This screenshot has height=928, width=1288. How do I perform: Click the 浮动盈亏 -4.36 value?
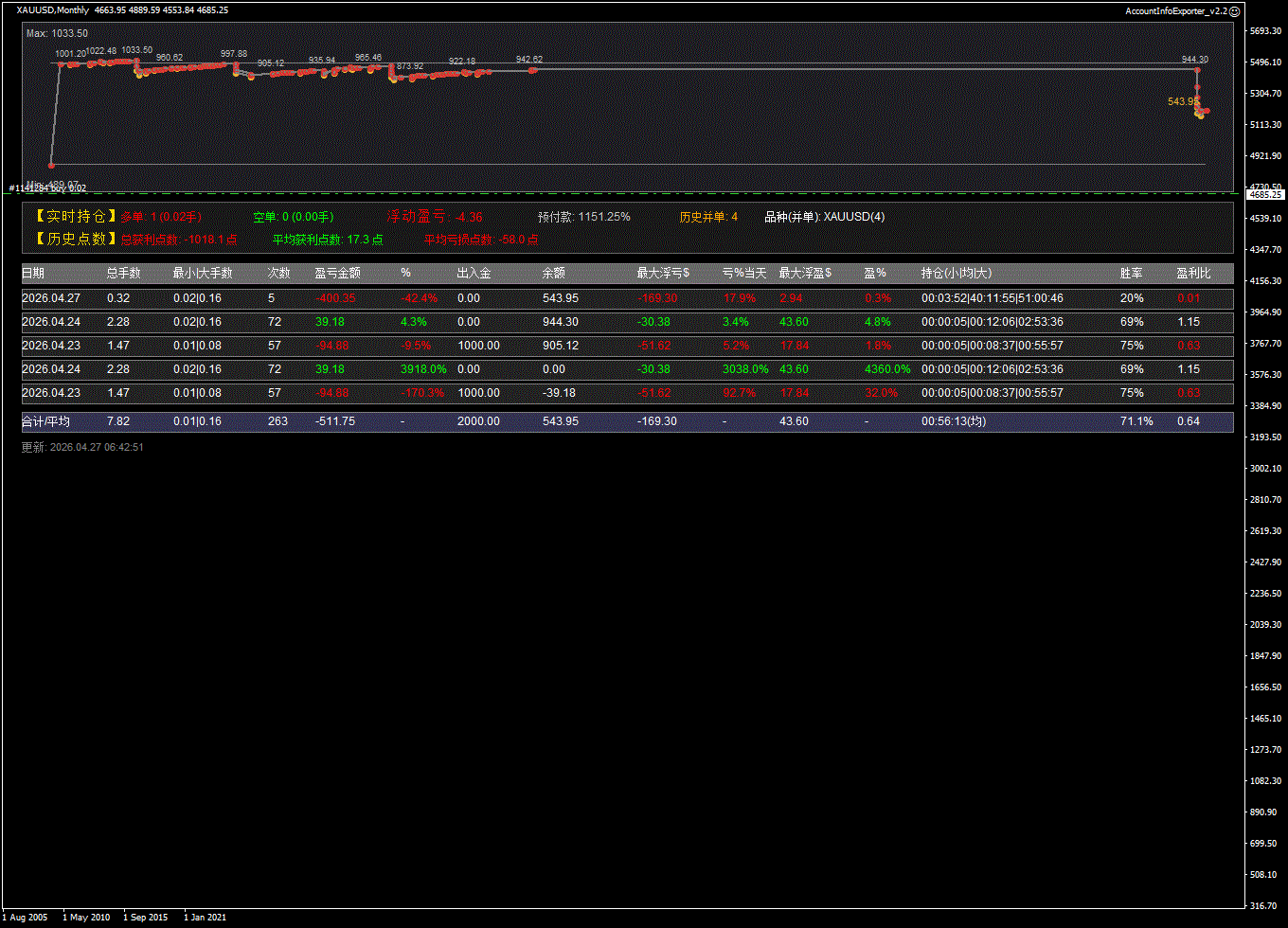pyautogui.click(x=468, y=217)
